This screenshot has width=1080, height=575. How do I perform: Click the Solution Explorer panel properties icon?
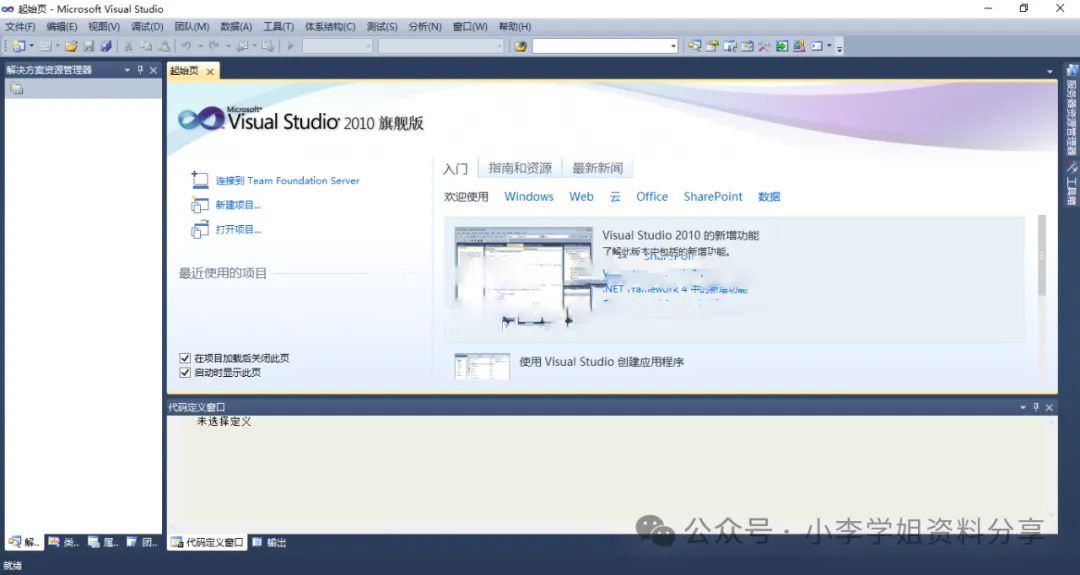17,89
